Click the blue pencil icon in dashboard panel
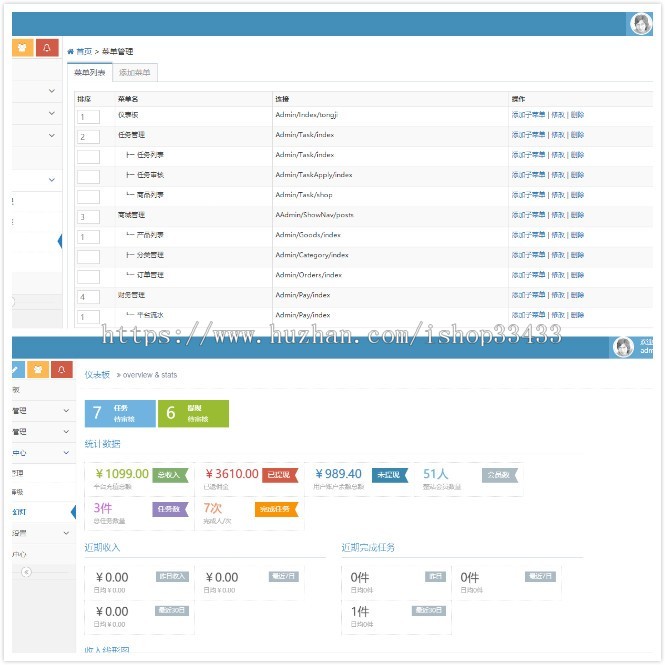This screenshot has width=665, height=665. (x=17, y=369)
